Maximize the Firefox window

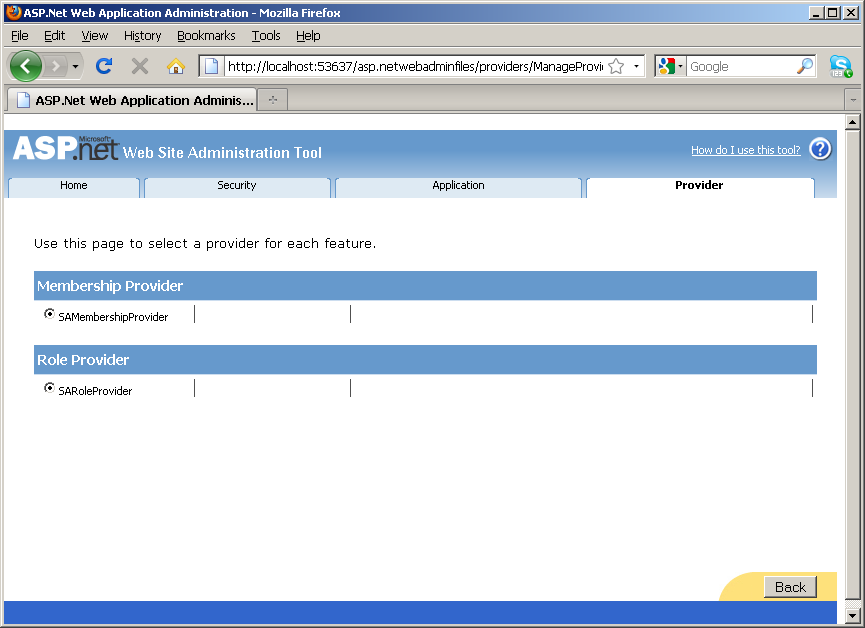833,12
